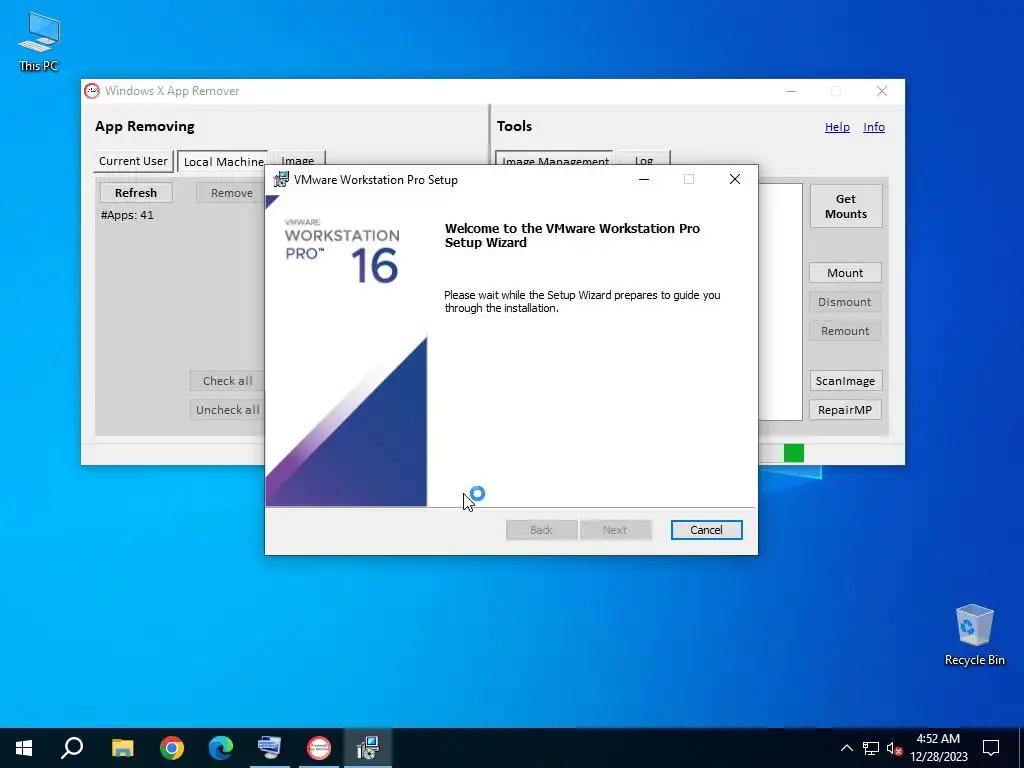Click the Dismount button under Tools
Screen dimensions: 1024x768
pyautogui.click(x=845, y=302)
